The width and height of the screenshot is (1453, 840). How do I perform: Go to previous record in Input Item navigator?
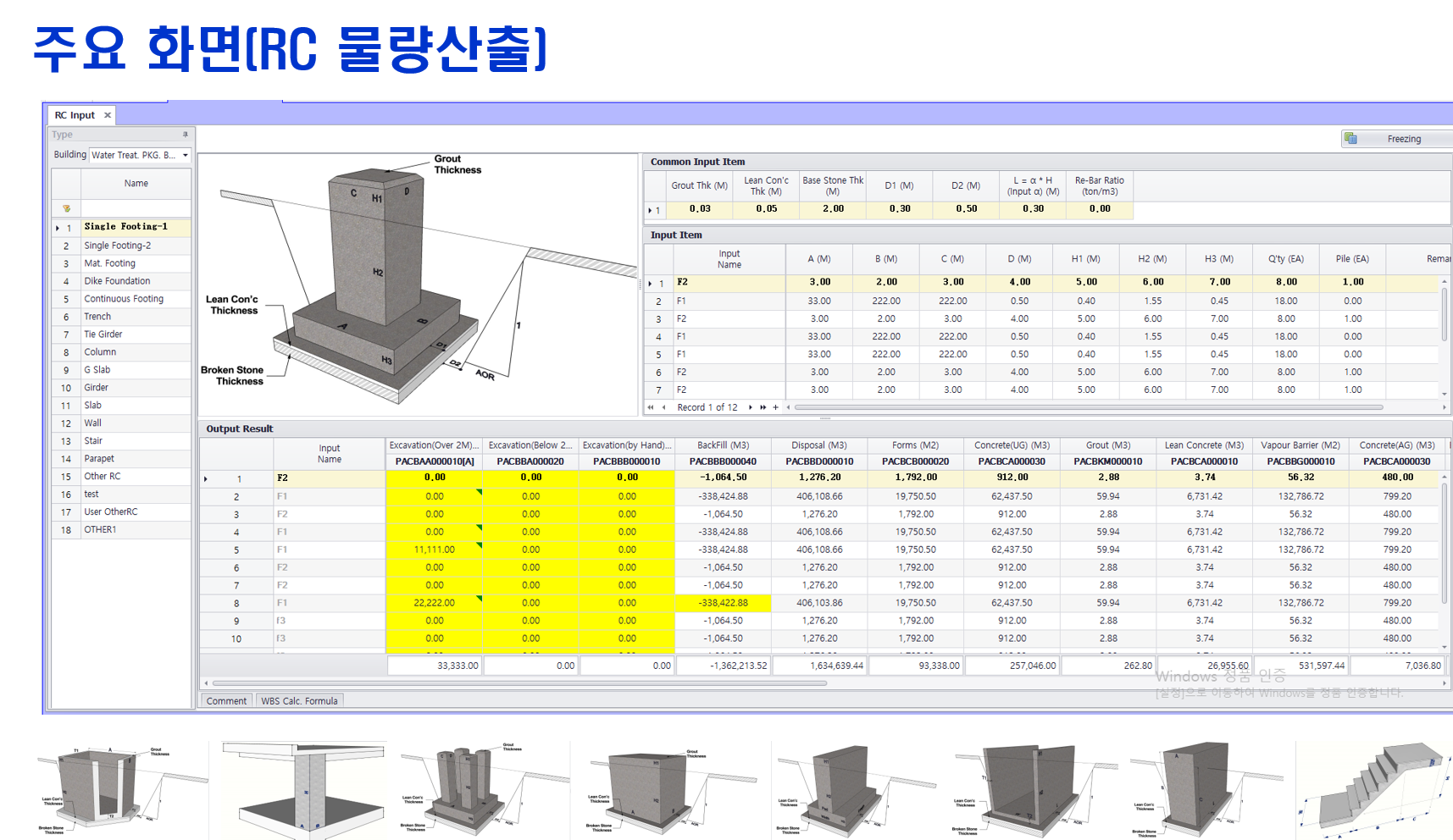coord(663,407)
